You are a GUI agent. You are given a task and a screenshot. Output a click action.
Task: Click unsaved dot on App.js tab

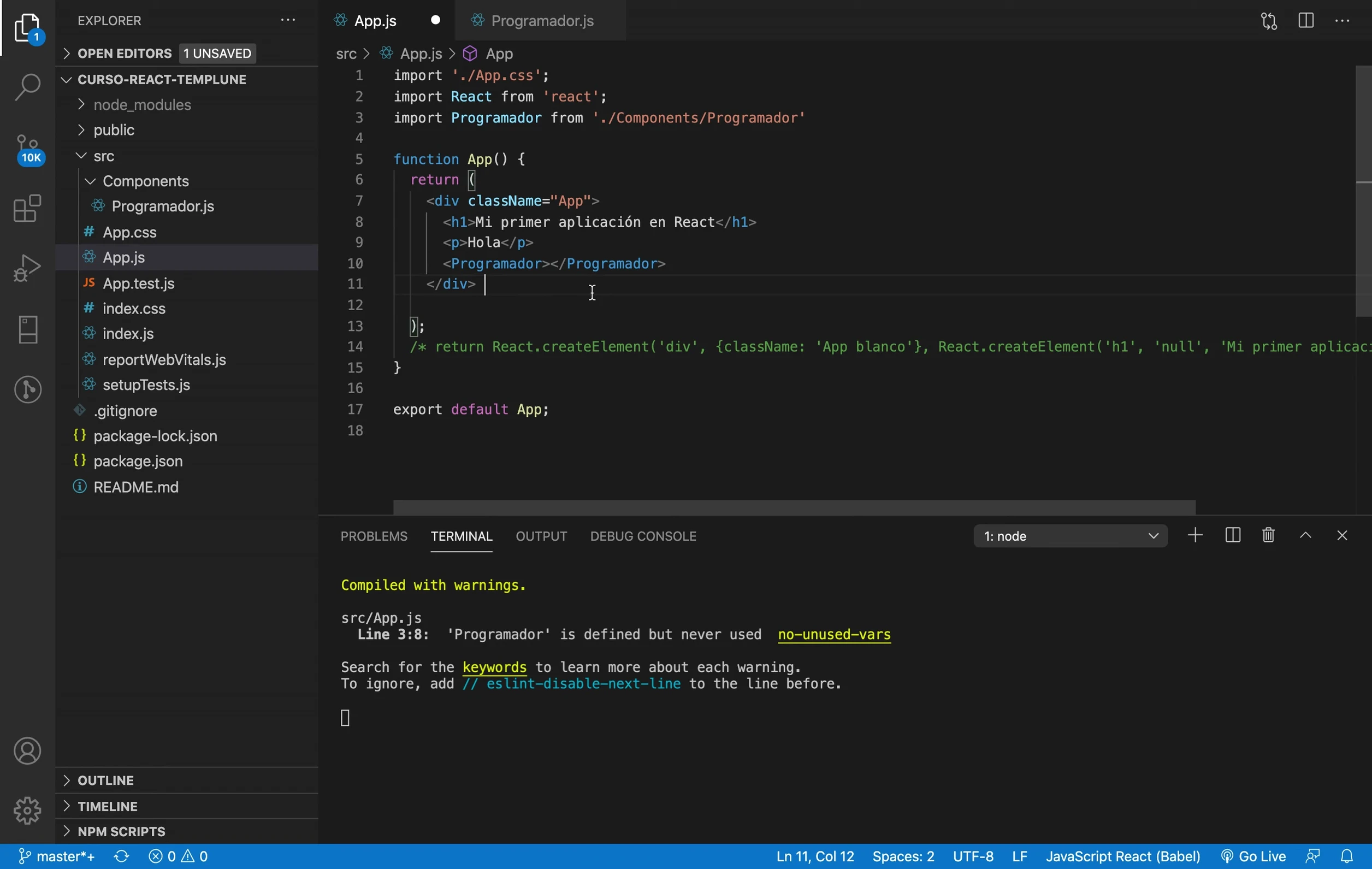436,21
